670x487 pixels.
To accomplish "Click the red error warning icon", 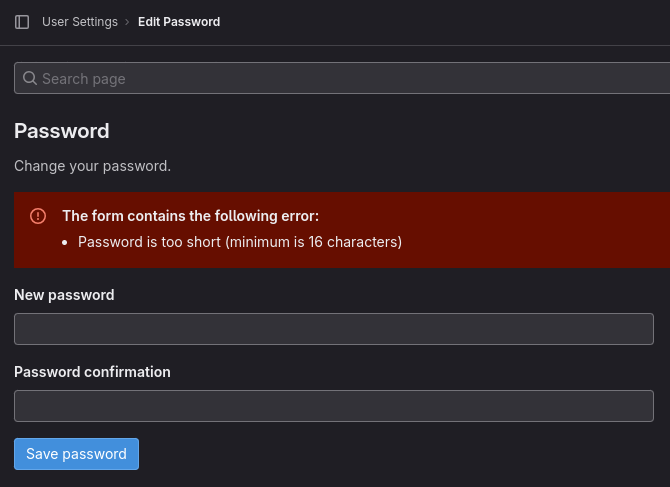I will (x=38, y=216).
